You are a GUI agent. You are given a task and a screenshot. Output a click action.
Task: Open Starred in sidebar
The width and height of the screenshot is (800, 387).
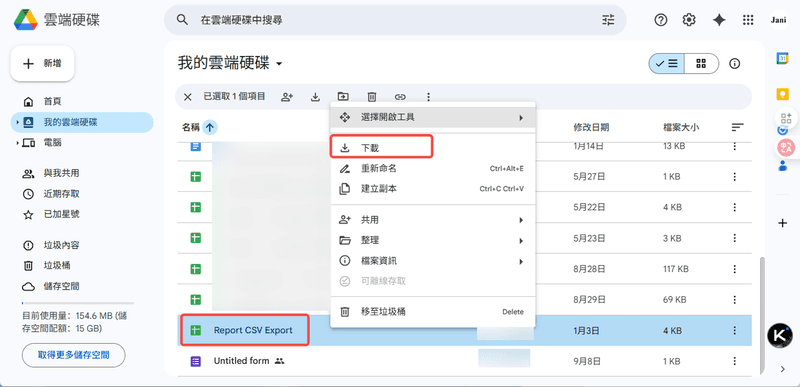pos(82,214)
